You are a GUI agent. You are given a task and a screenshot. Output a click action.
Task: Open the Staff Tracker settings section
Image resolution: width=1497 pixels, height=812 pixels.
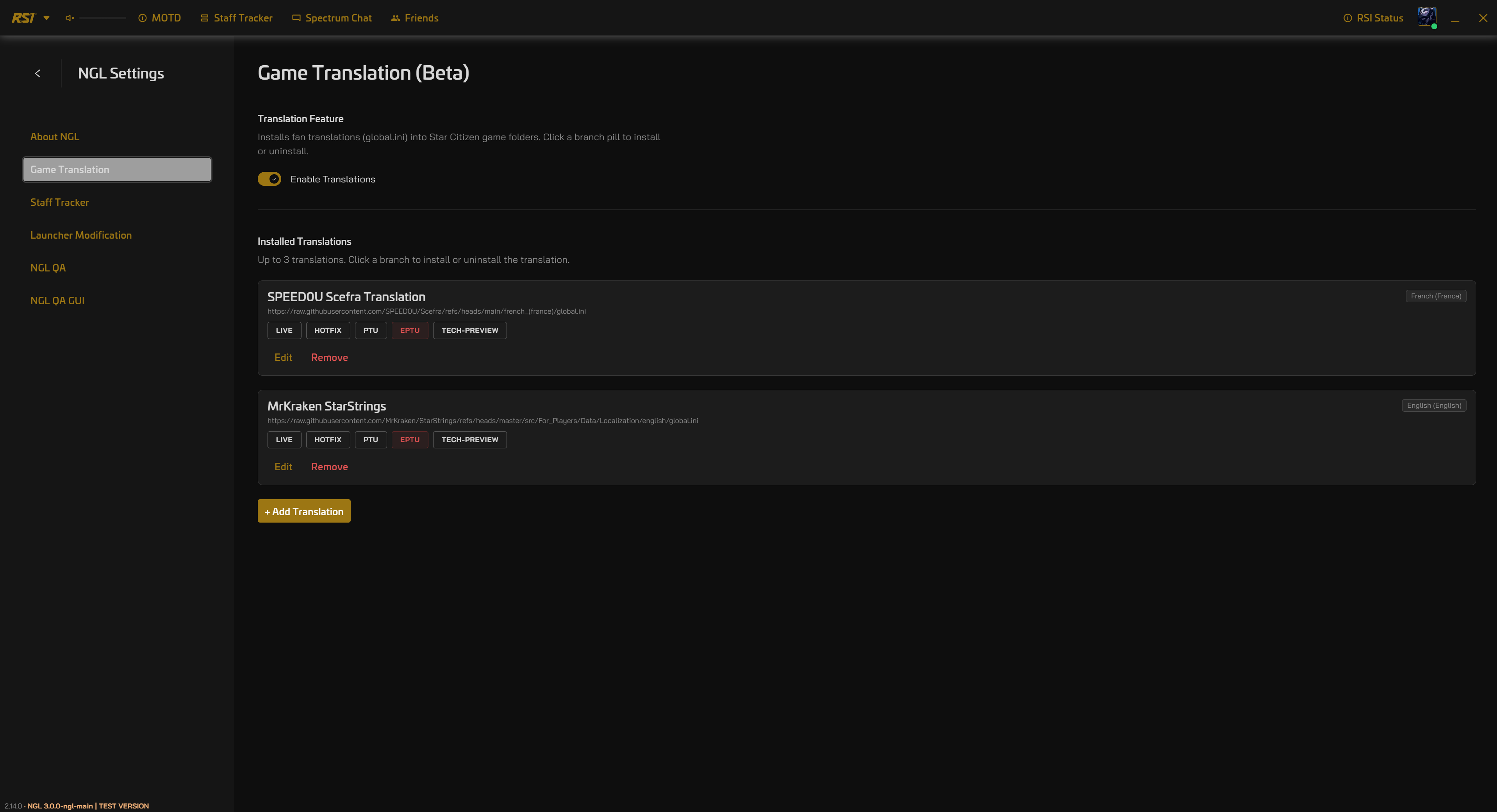click(59, 202)
